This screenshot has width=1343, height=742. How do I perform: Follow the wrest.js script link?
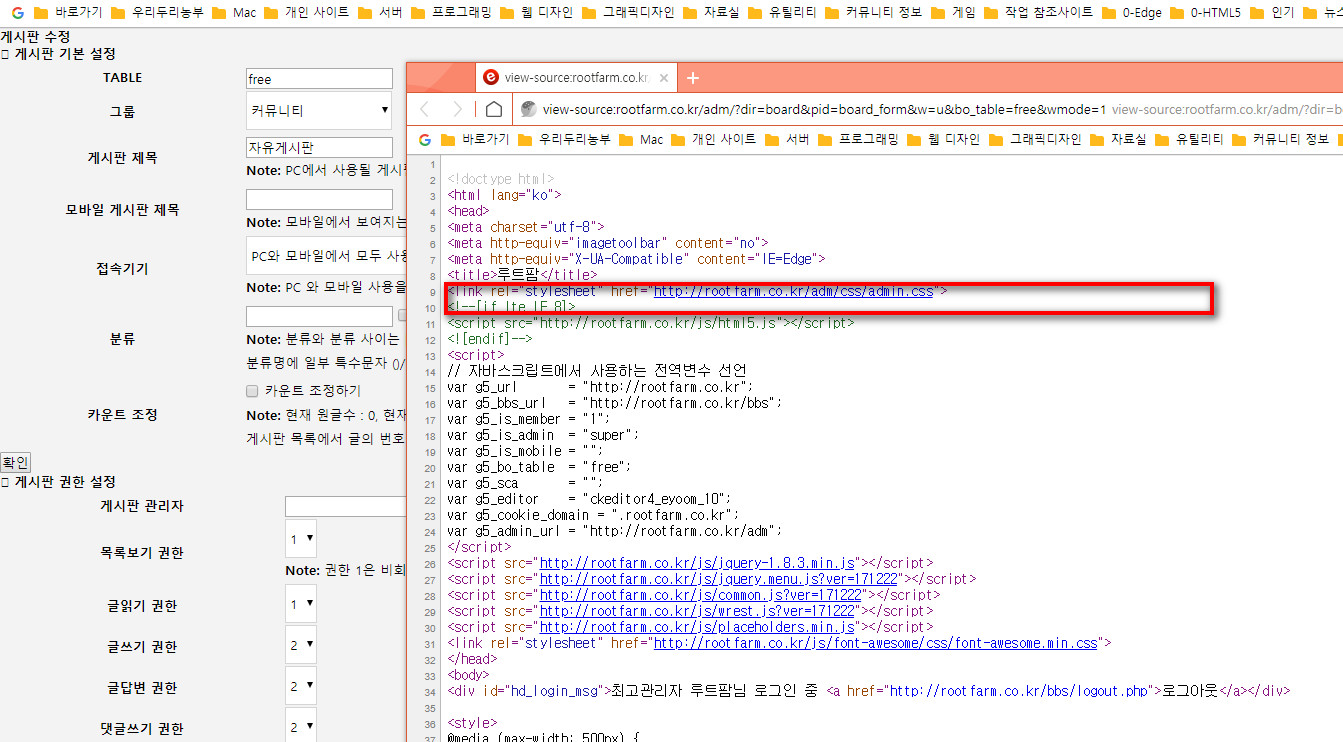[701, 611]
